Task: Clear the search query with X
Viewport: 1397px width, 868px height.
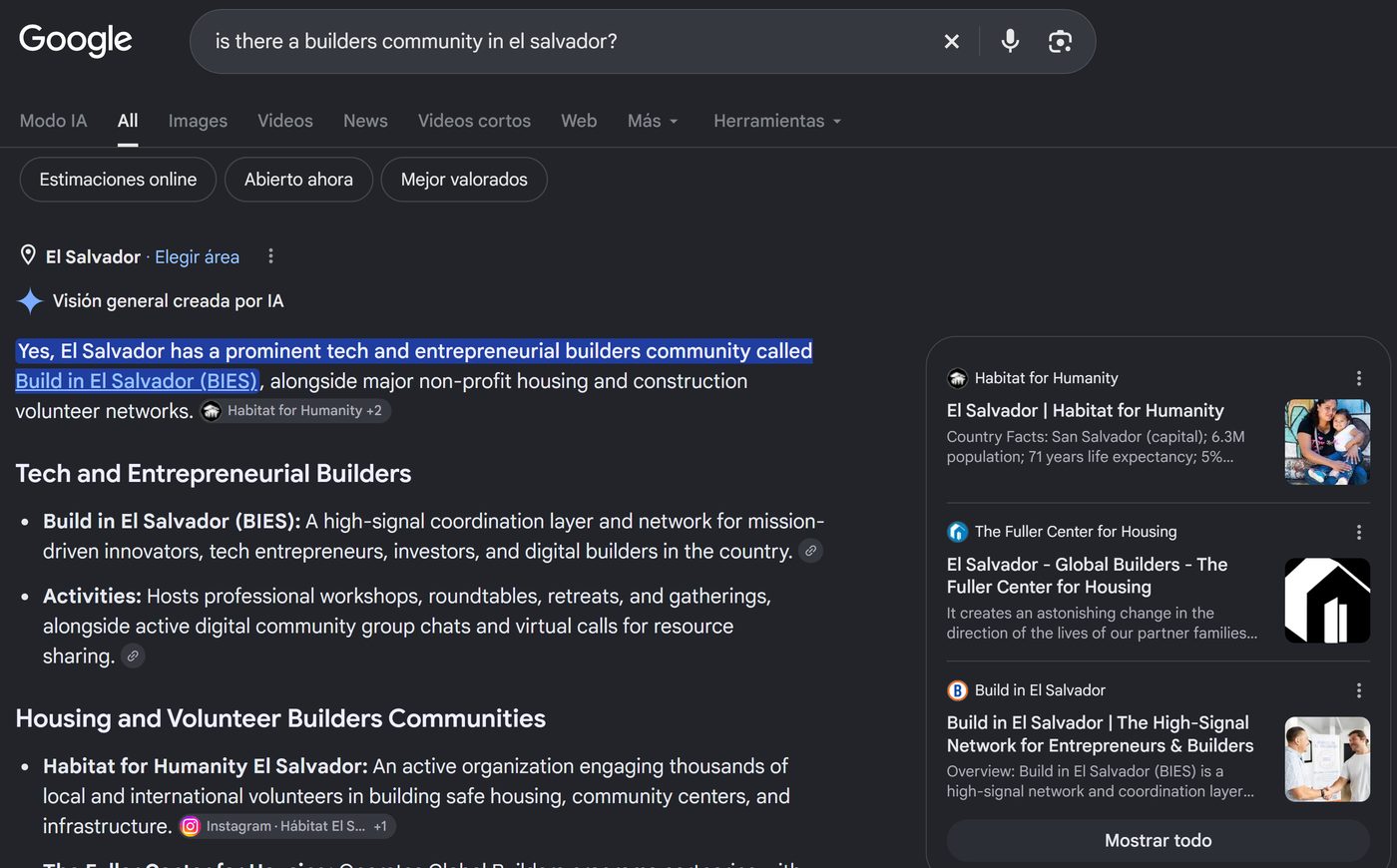Action: (x=952, y=41)
